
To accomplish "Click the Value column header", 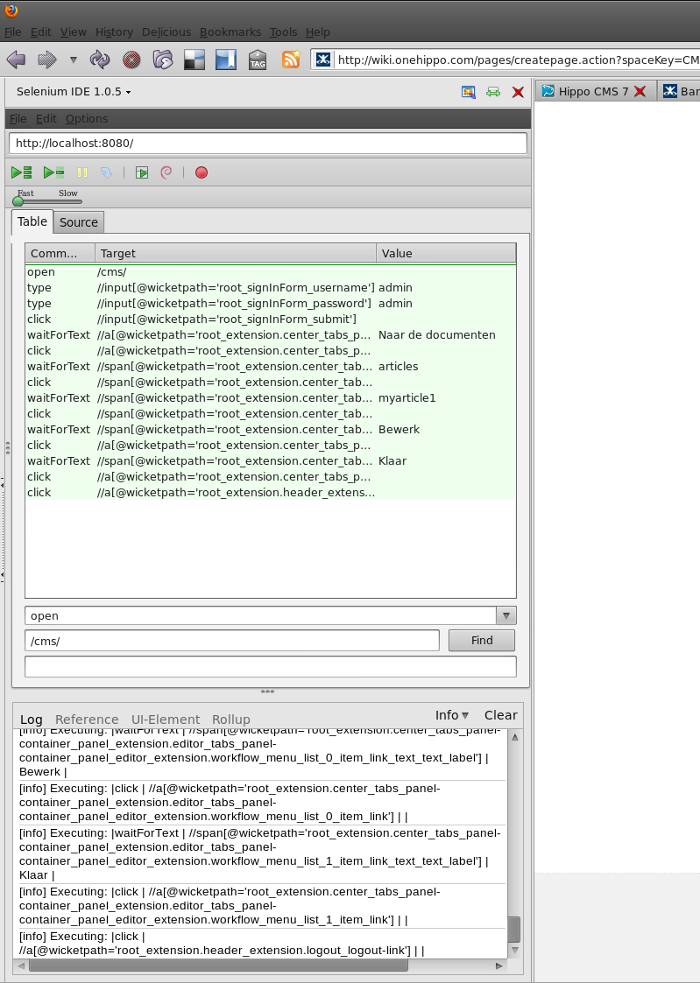I will tap(446, 253).
